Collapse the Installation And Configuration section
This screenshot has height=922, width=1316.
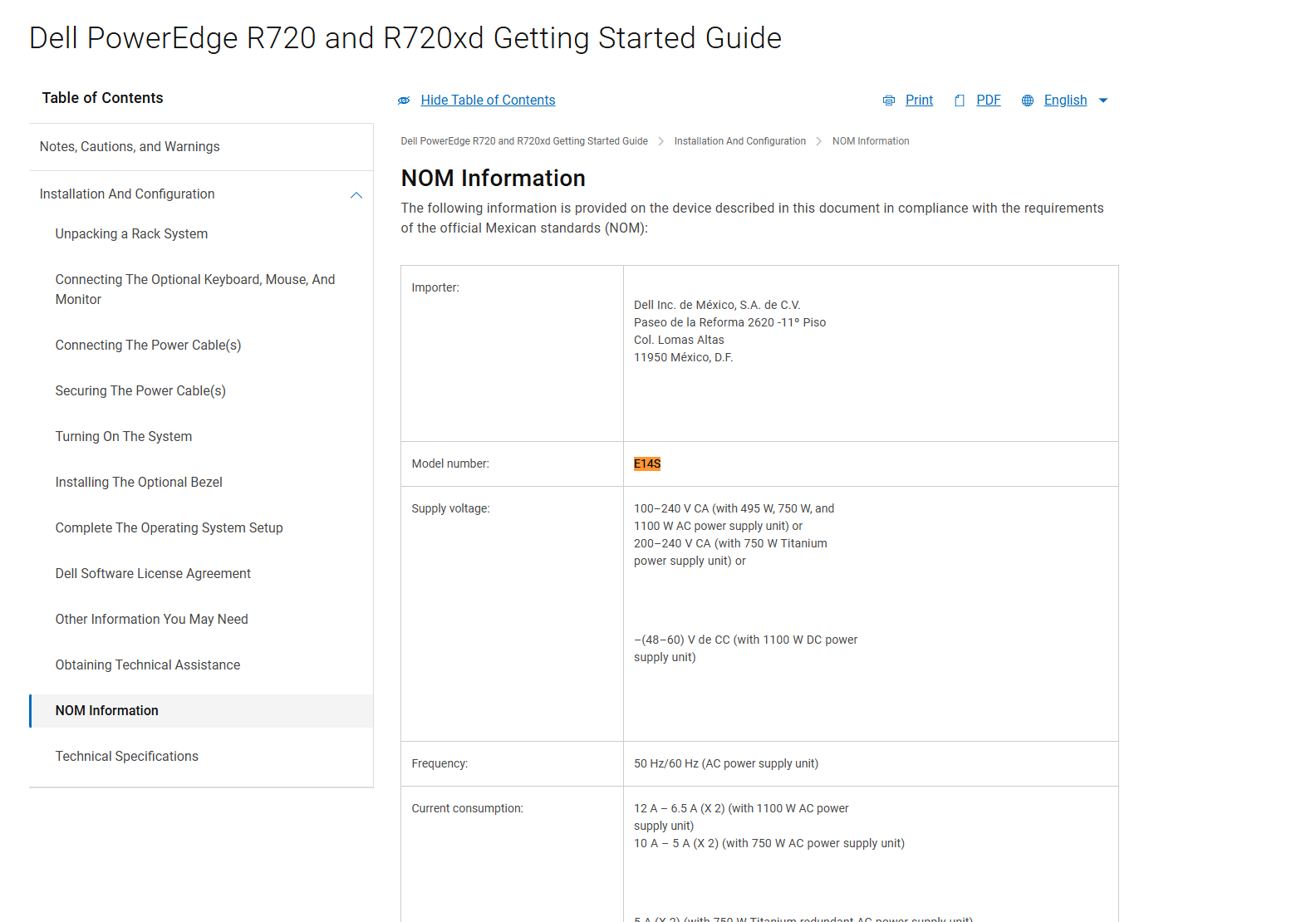356,195
